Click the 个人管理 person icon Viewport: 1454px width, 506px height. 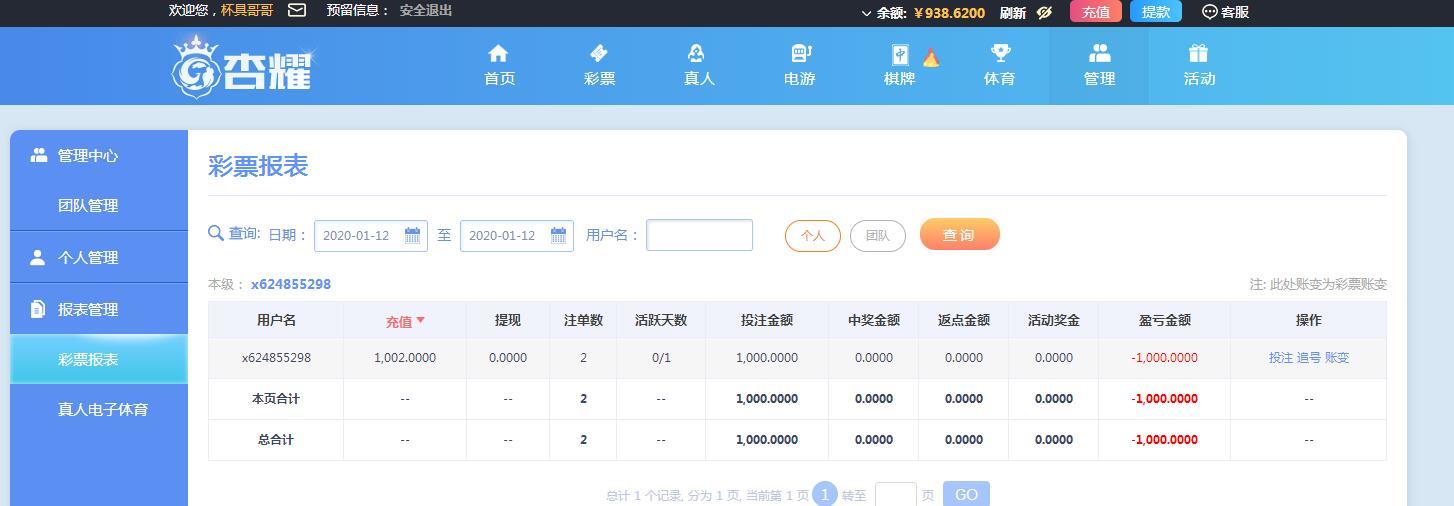coord(38,257)
